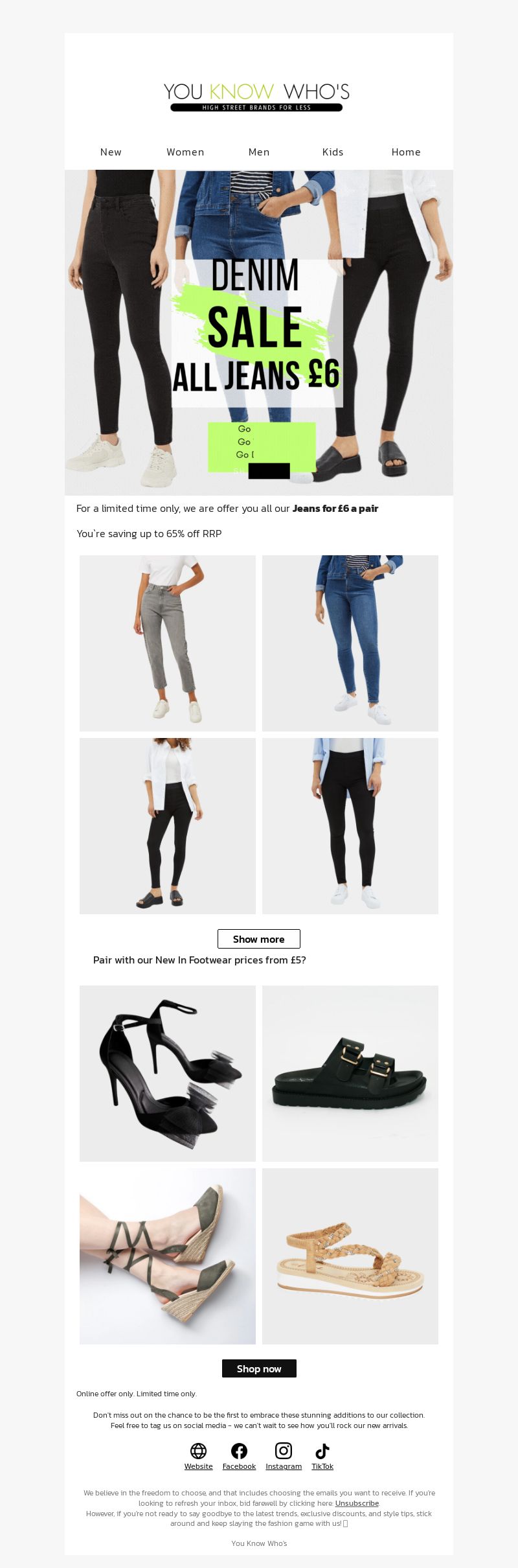518x1568 pixels.
Task: Click the Facebook icon
Action: [239, 1451]
